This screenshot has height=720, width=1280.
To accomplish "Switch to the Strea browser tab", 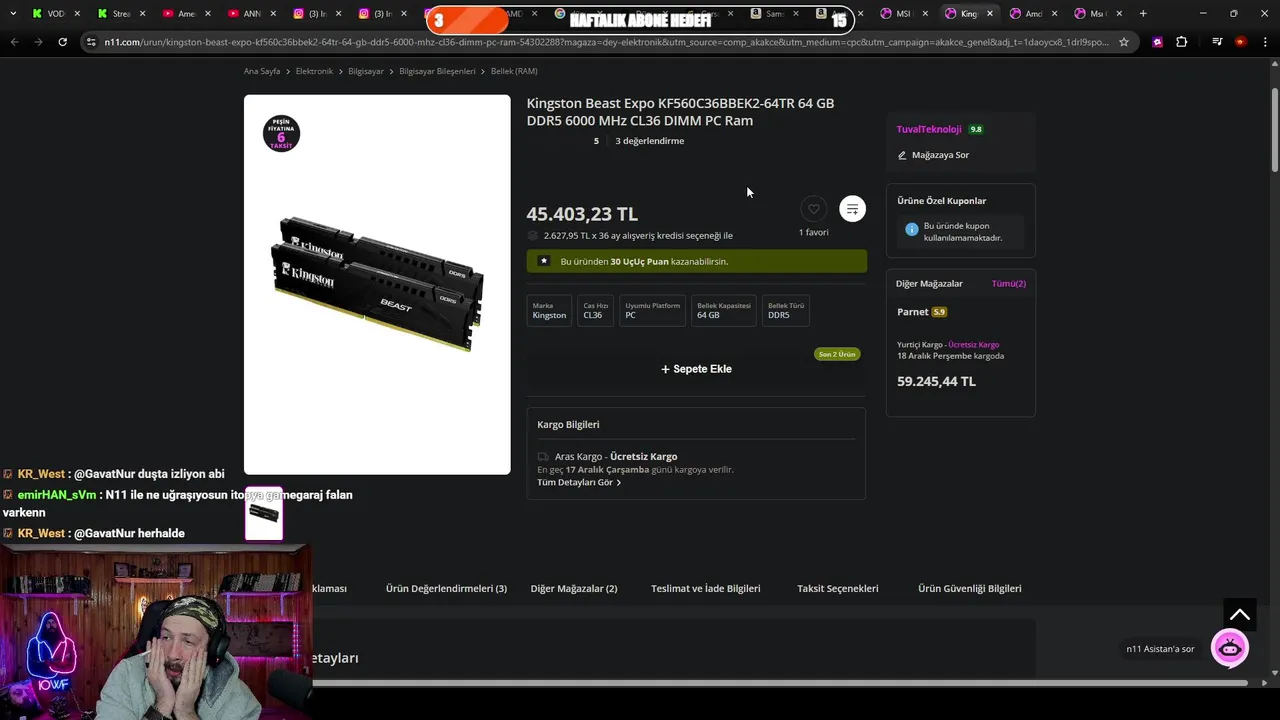I will coord(121,14).
